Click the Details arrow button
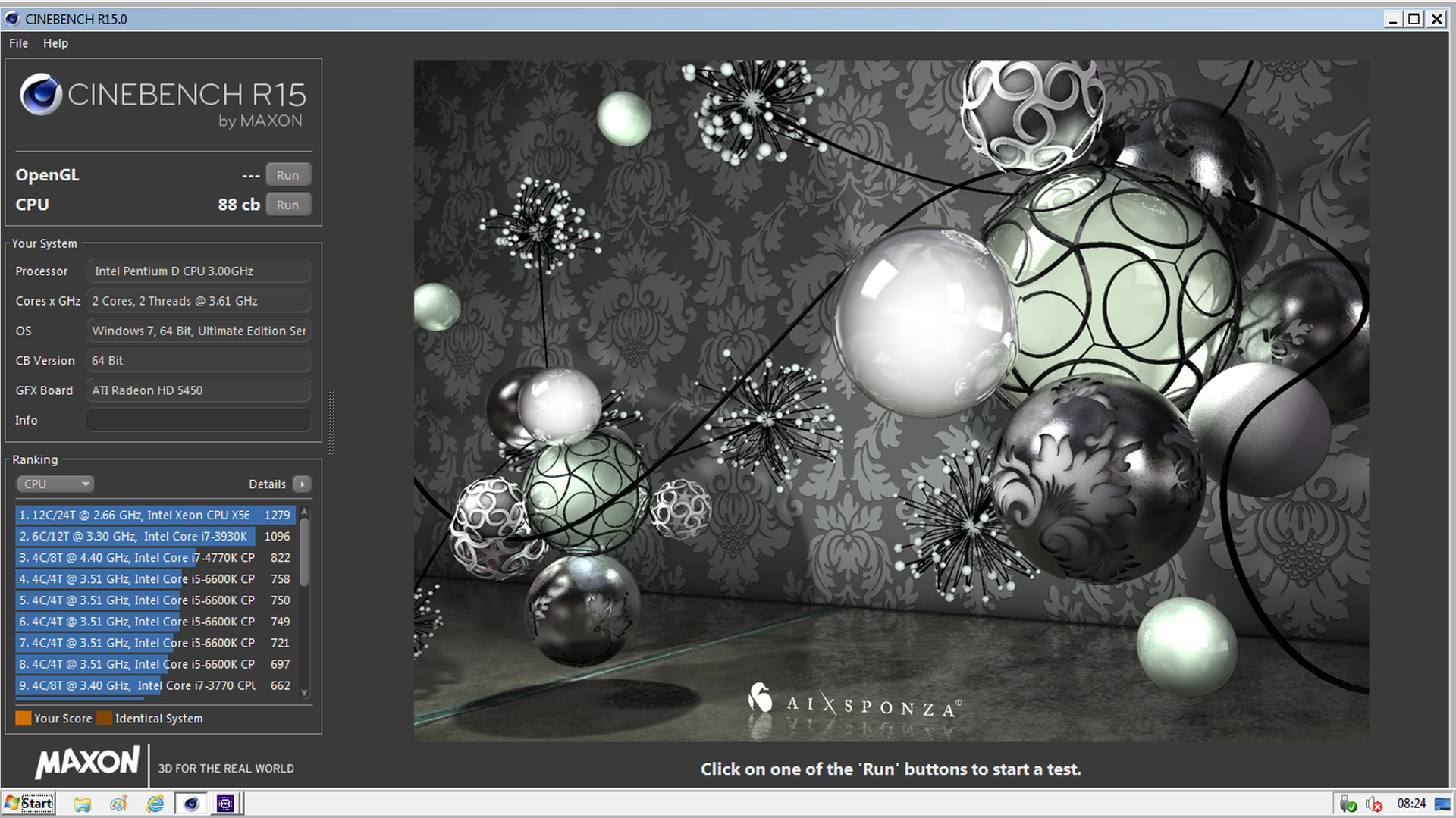This screenshot has width=1456, height=818. click(302, 484)
